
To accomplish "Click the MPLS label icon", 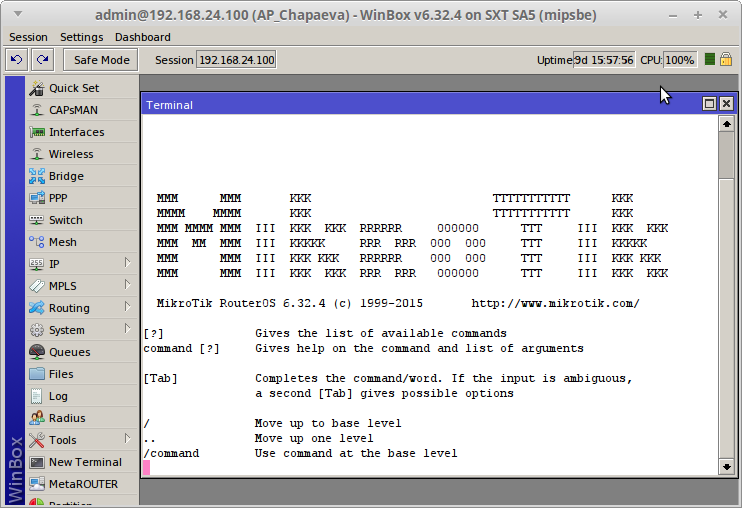I will [x=36, y=286].
